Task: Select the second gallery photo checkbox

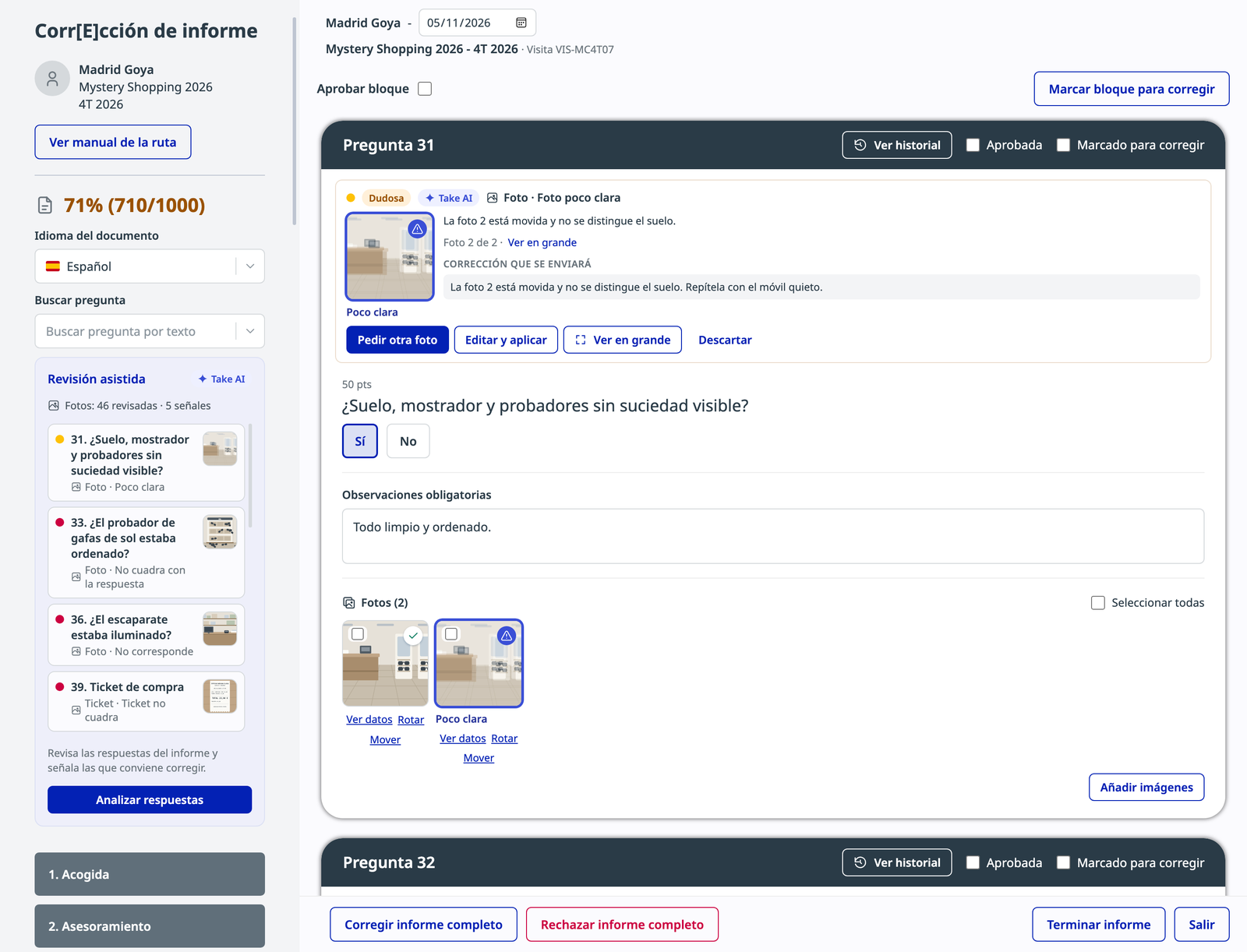Action: click(451, 634)
